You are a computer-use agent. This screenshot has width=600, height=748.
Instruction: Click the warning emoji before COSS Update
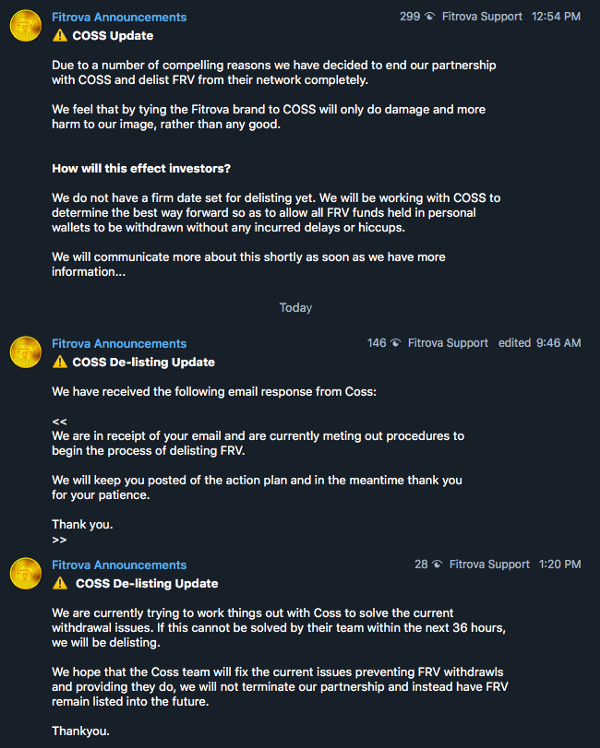tap(60, 36)
